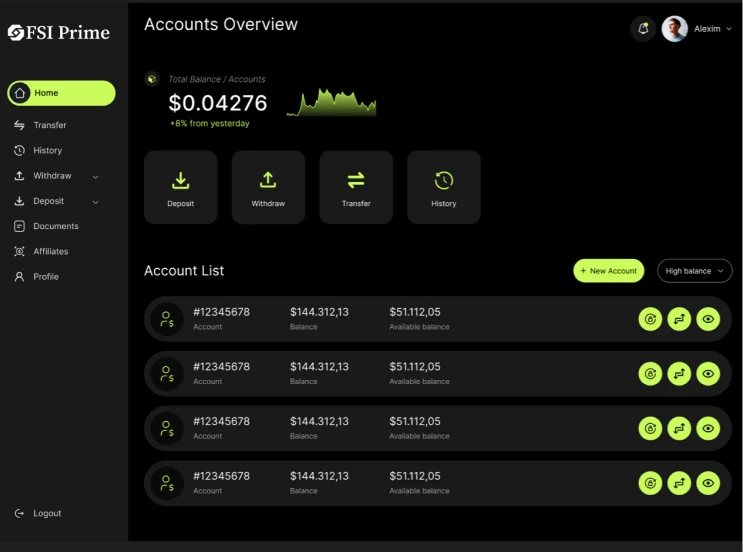The width and height of the screenshot is (743, 552).
Task: Click the user icon of third account
Action: (x=166, y=428)
